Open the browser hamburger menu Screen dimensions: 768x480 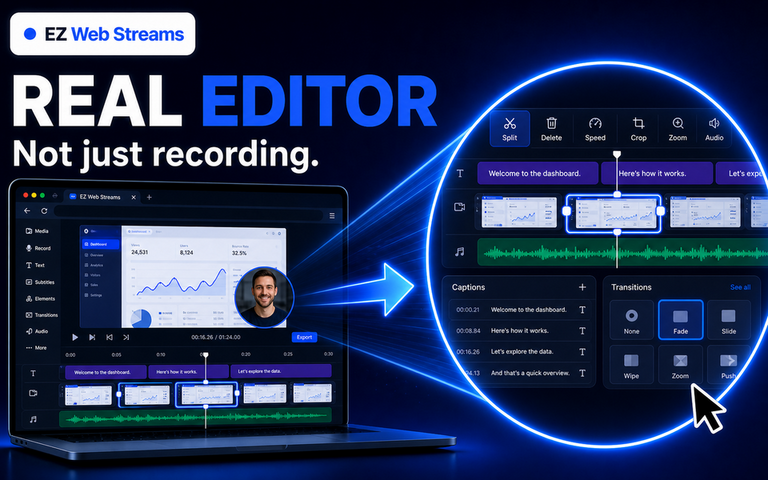(332, 215)
